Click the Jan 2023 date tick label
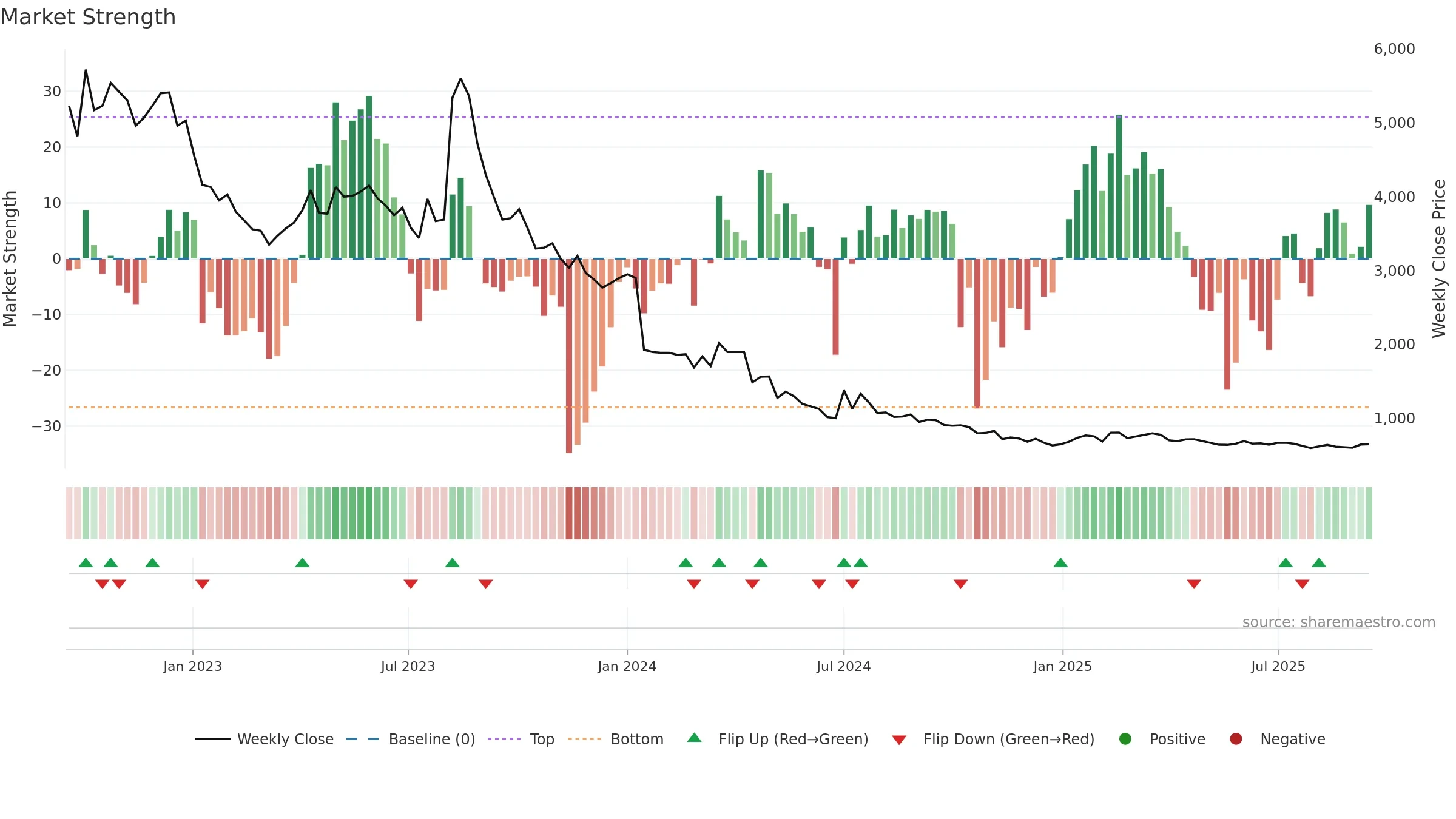This screenshot has width=1456, height=819. (192, 666)
